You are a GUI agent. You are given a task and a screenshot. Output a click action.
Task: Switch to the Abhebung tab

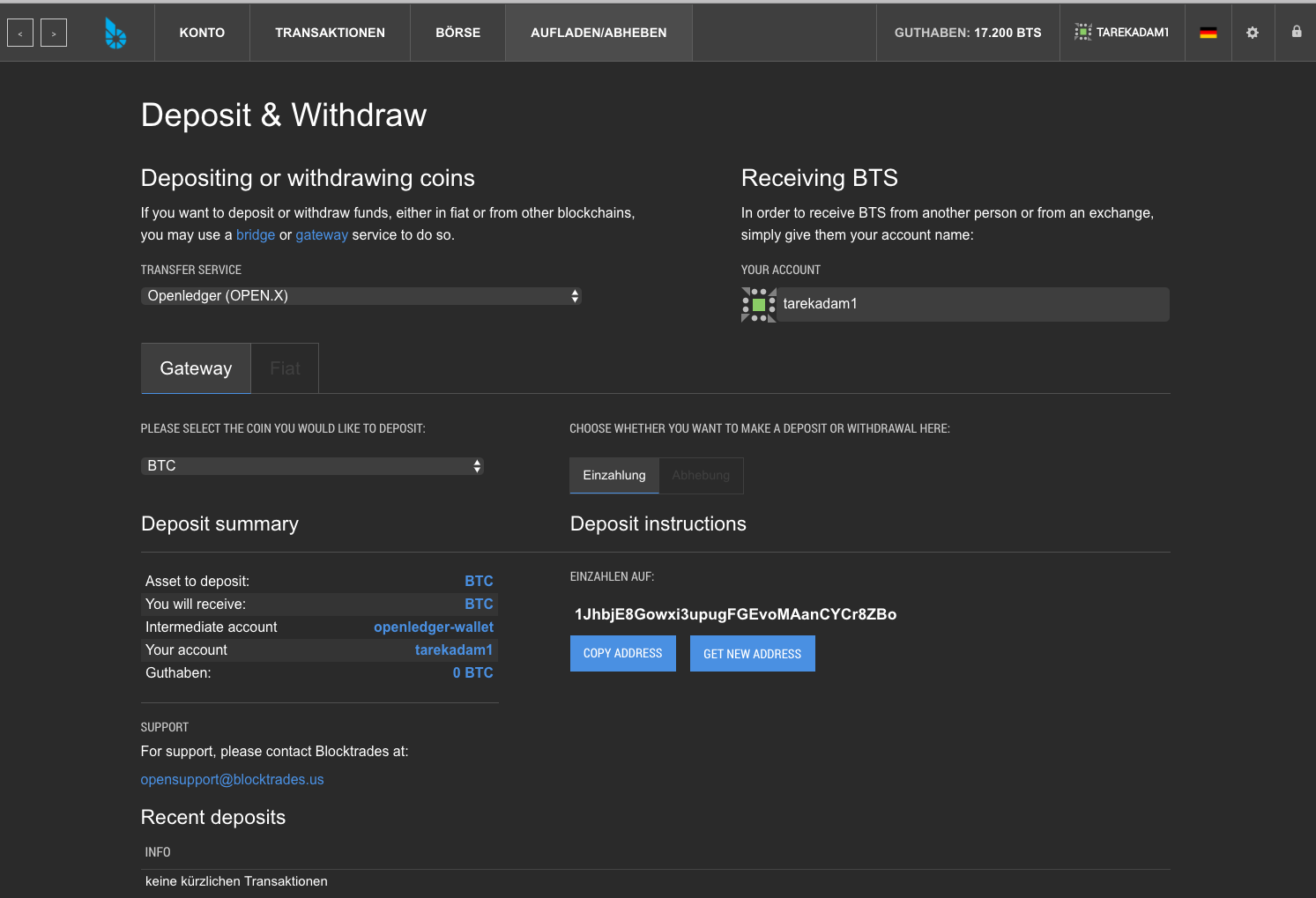[701, 475]
